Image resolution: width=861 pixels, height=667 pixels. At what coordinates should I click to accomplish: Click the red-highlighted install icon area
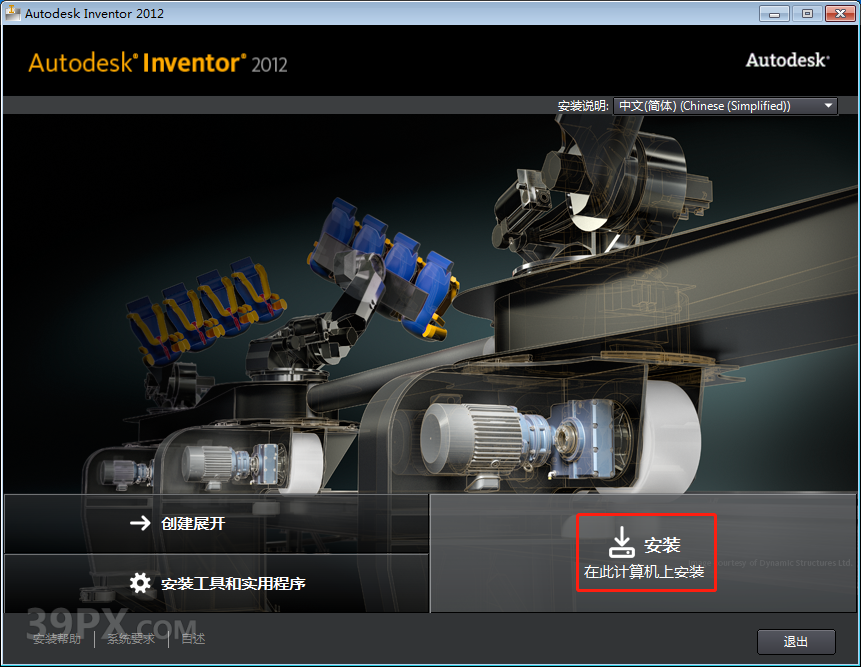pos(646,553)
